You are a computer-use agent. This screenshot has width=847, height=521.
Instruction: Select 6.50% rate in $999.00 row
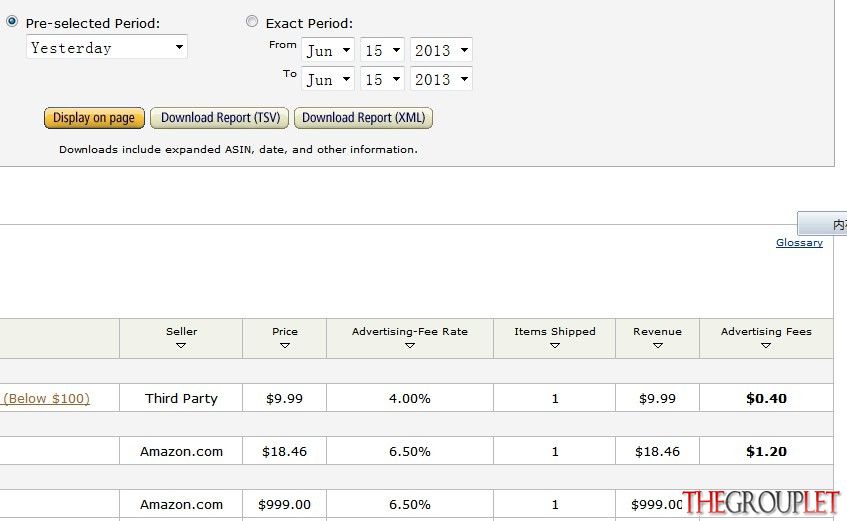pos(409,504)
